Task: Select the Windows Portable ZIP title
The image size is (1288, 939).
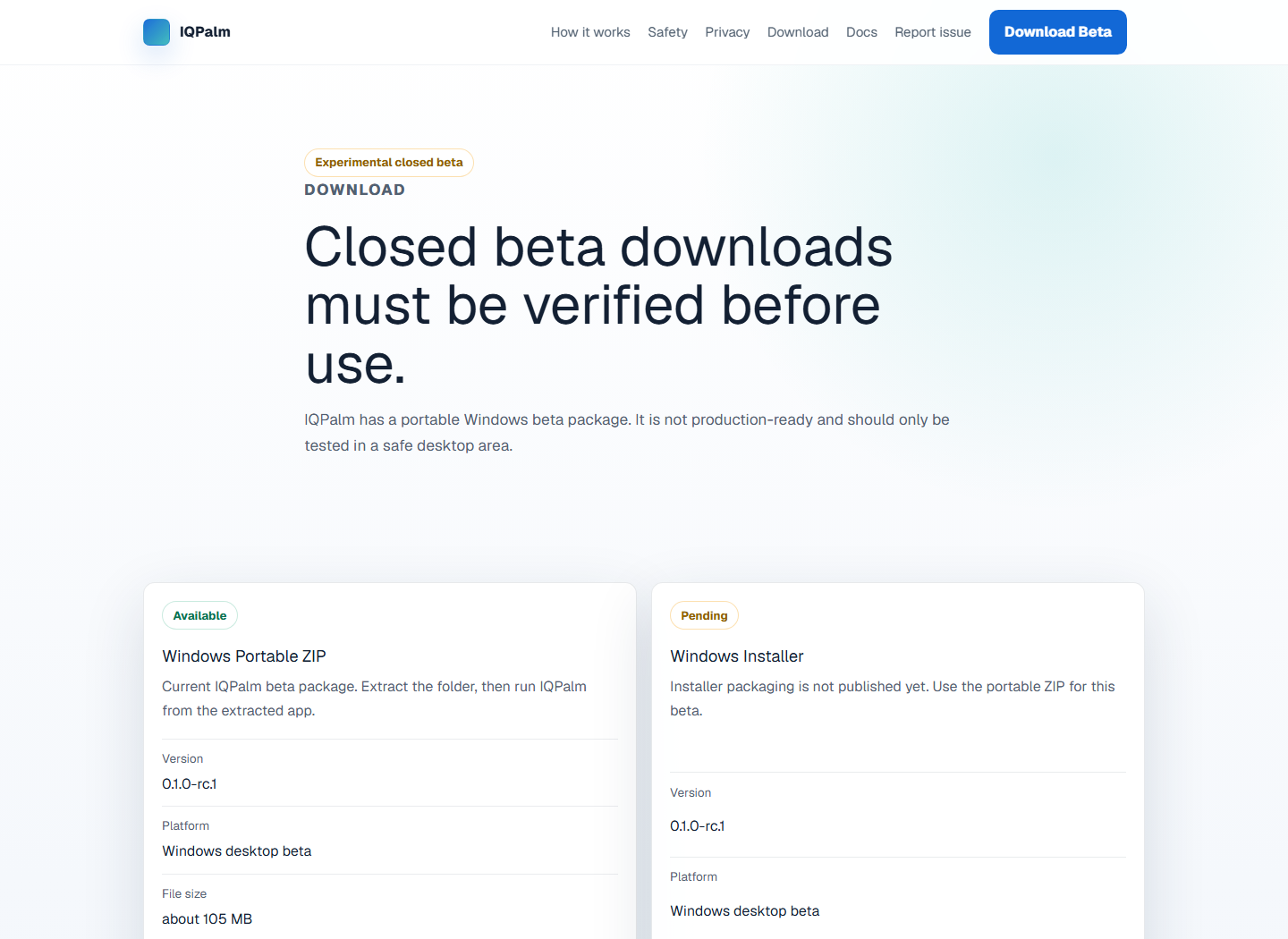Action: point(244,656)
